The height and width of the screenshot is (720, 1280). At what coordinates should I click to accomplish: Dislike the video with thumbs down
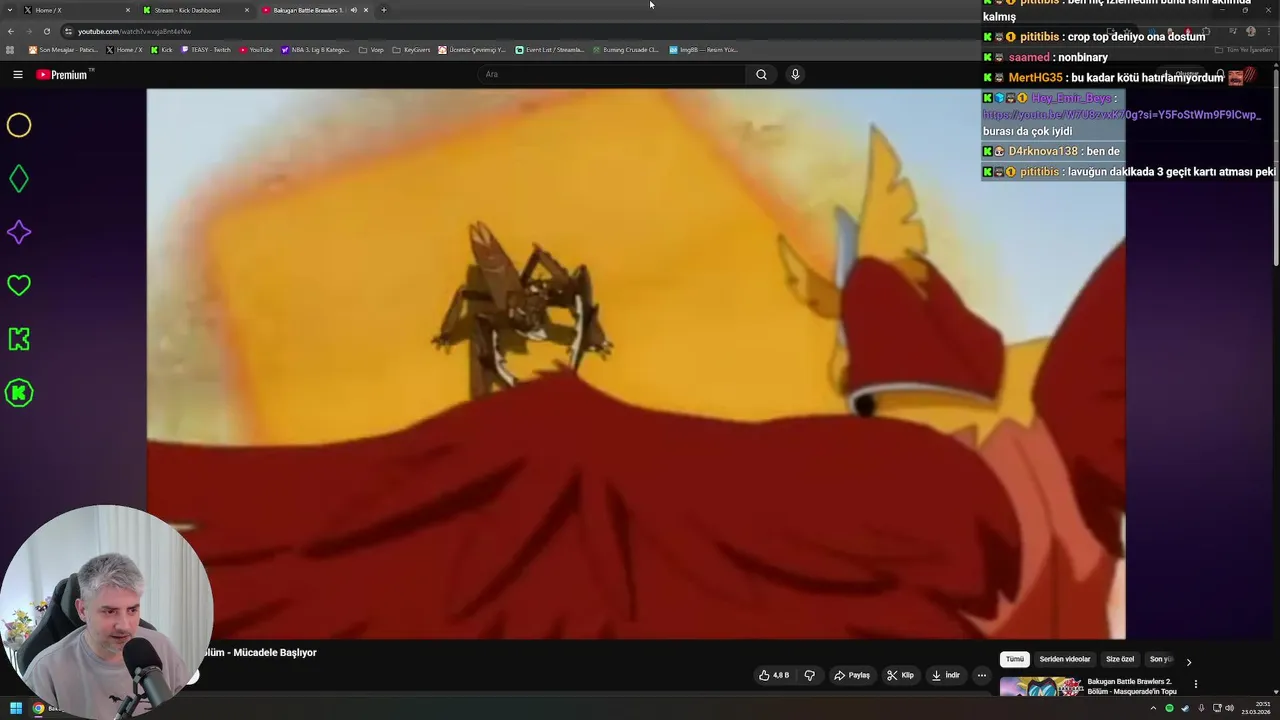coord(810,675)
